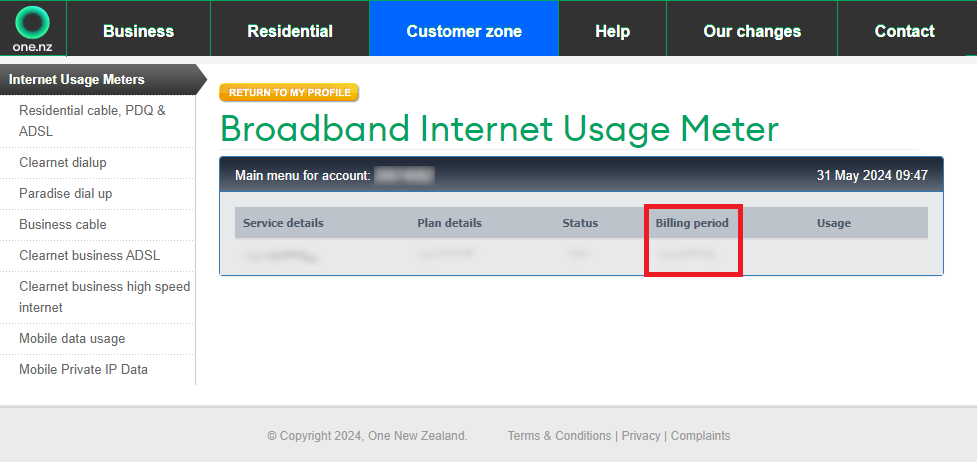Select the Customer zone tab
Image resolution: width=977 pixels, height=462 pixels.
coord(464,31)
